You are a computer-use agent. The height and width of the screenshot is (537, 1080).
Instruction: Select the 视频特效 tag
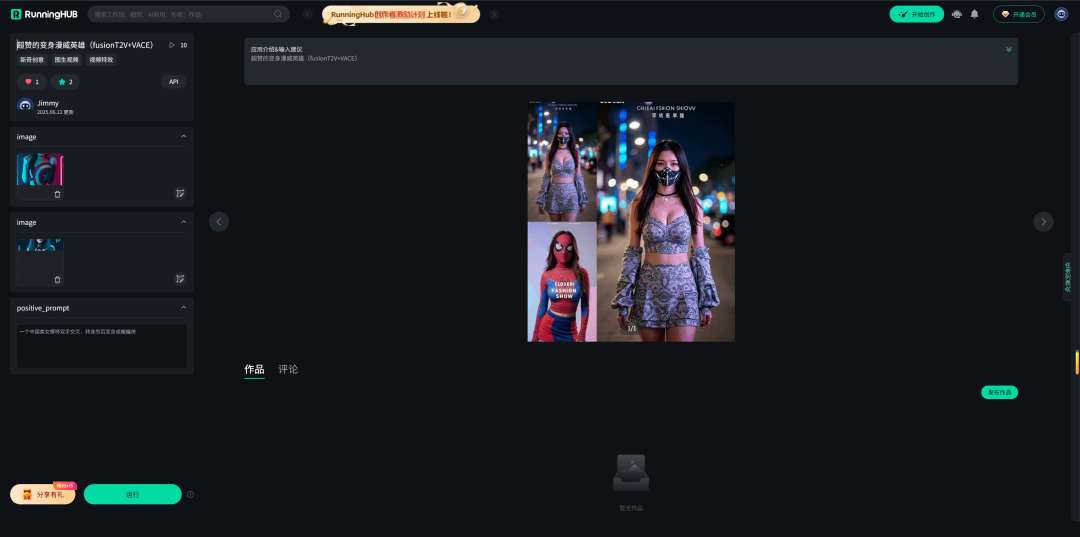click(x=101, y=60)
